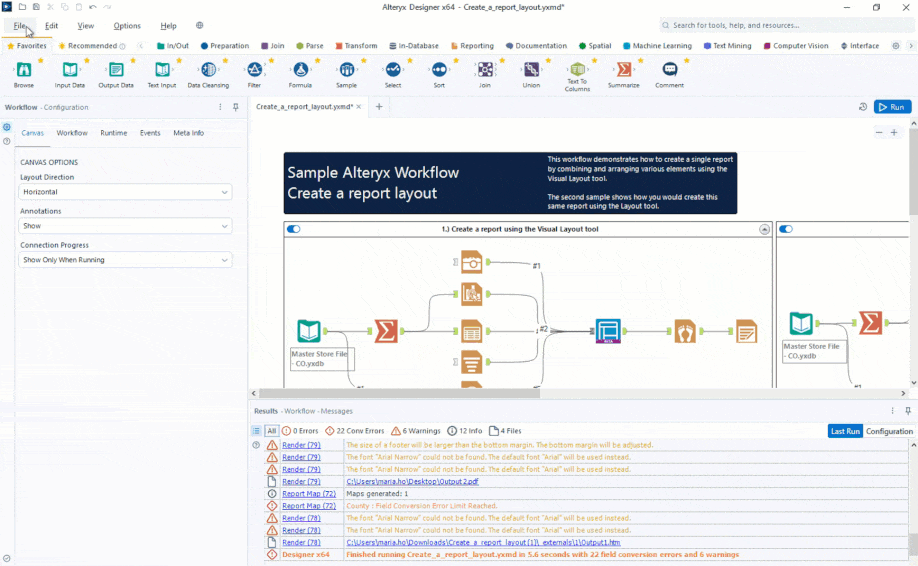Select the Browse tool icon
Screen dimensions: 918x566
24,70
